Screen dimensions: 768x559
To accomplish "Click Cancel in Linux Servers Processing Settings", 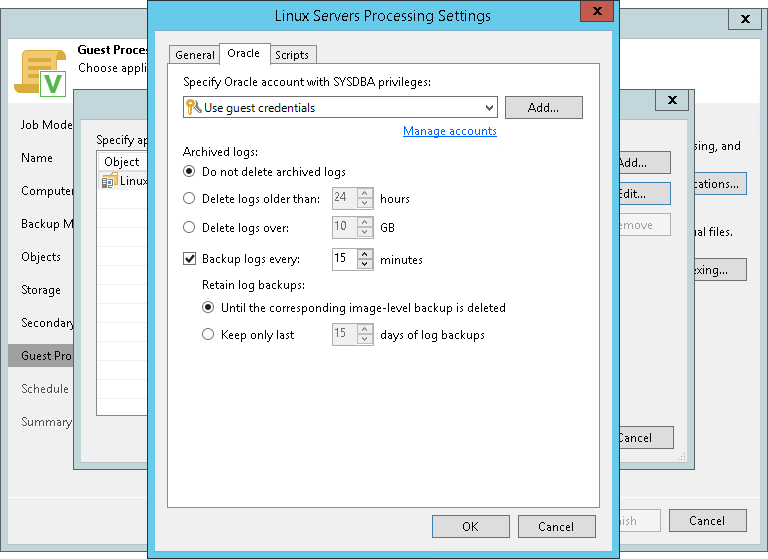I will pos(556,526).
